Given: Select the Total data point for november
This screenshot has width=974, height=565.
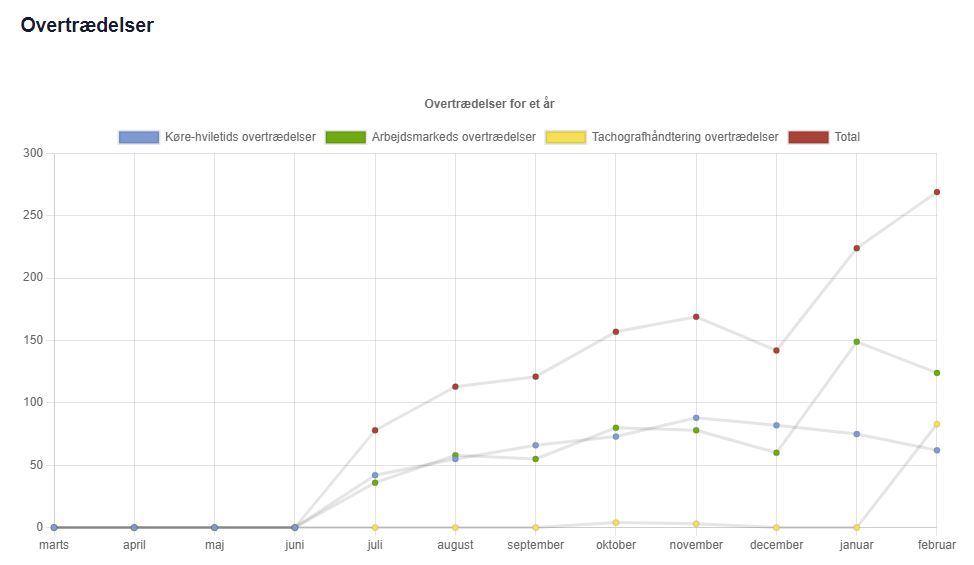Looking at the screenshot, I should click(x=696, y=317).
